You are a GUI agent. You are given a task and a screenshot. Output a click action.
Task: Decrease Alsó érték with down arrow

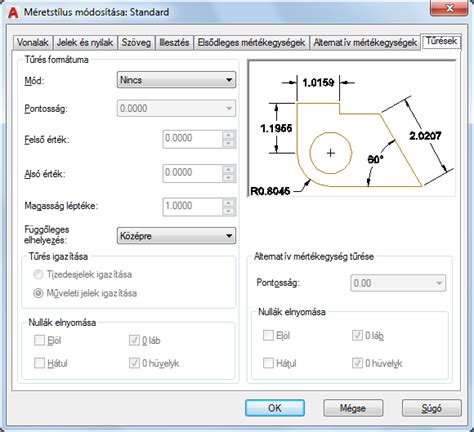tap(228, 178)
